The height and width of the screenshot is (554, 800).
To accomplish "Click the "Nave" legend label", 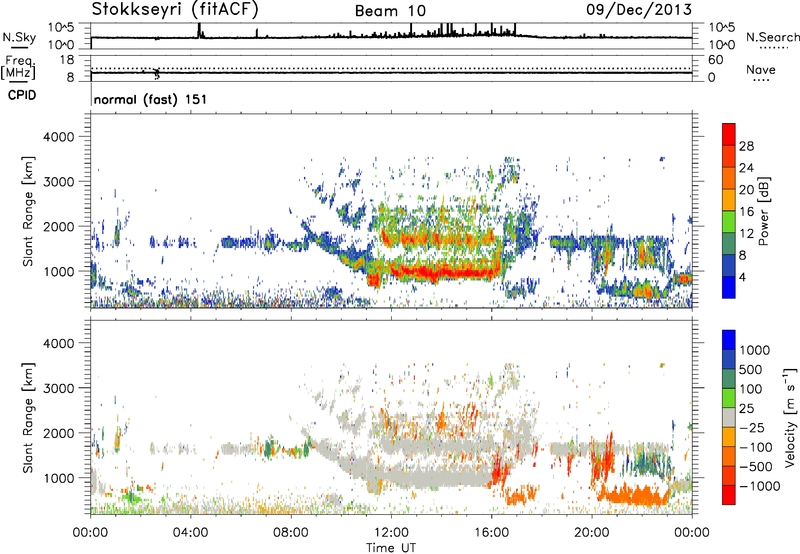I will point(761,70).
